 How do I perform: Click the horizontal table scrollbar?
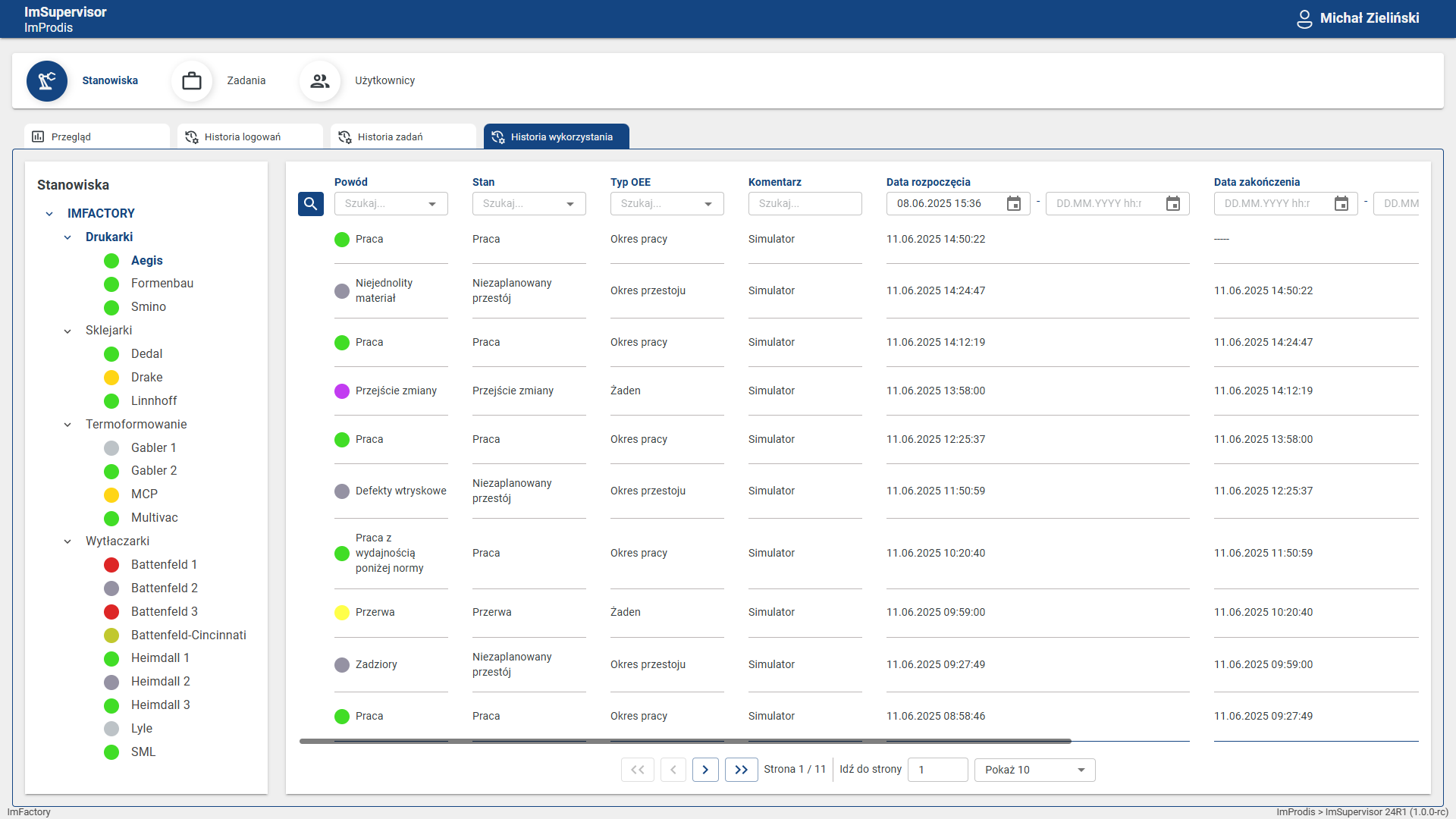685,741
